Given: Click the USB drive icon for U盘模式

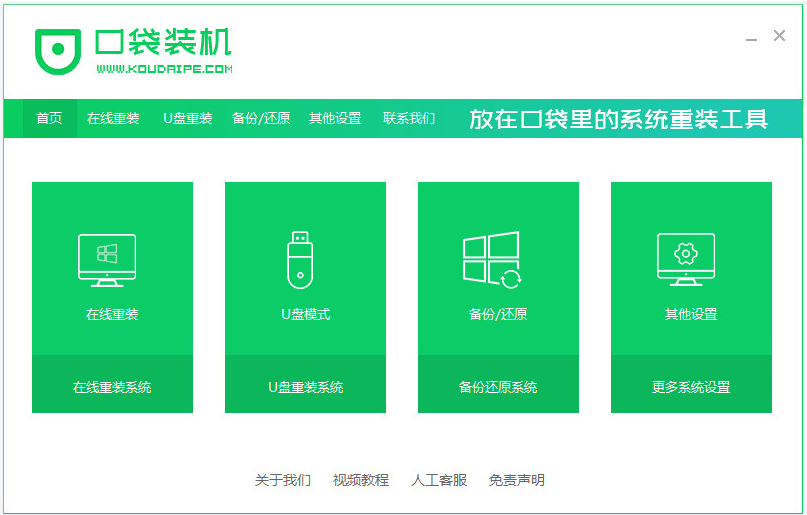Looking at the screenshot, I should tap(300, 260).
